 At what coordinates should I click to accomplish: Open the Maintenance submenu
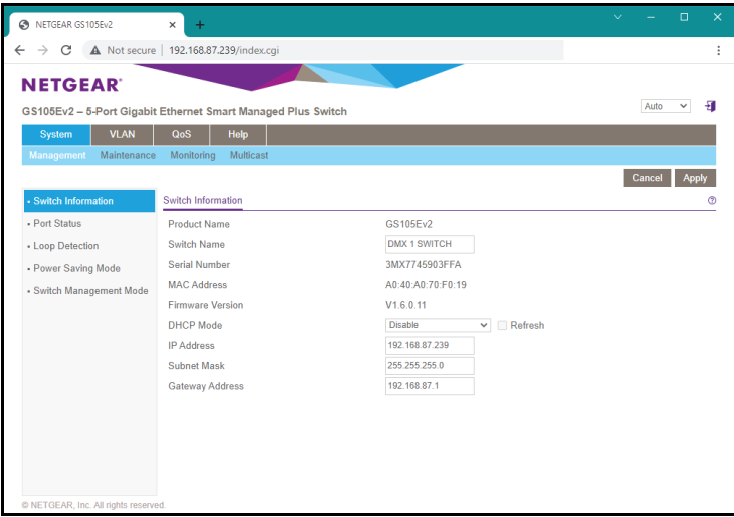[x=128, y=155]
